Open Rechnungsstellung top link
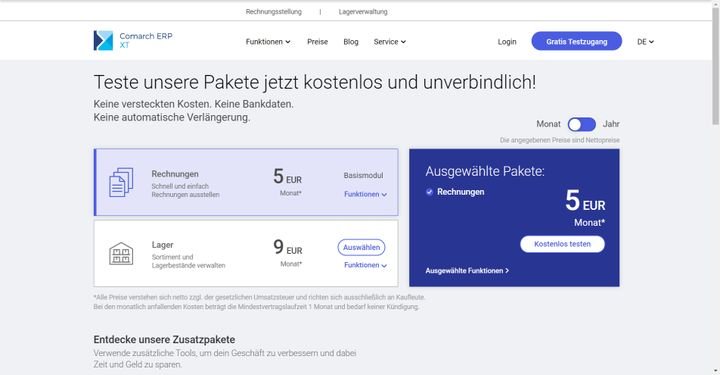This screenshot has width=720, height=375. (x=274, y=12)
